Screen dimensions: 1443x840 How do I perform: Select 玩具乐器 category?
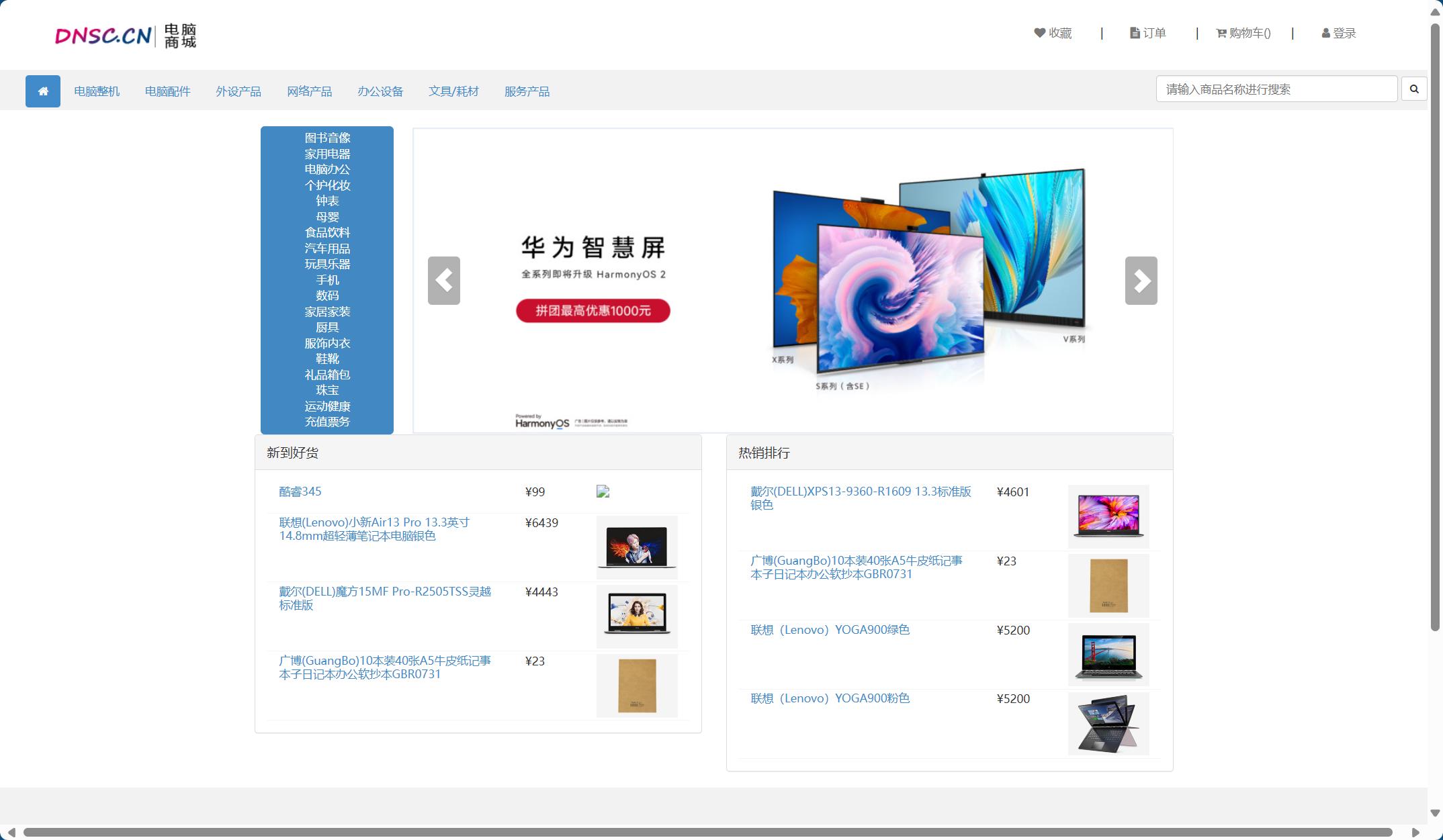tap(327, 264)
